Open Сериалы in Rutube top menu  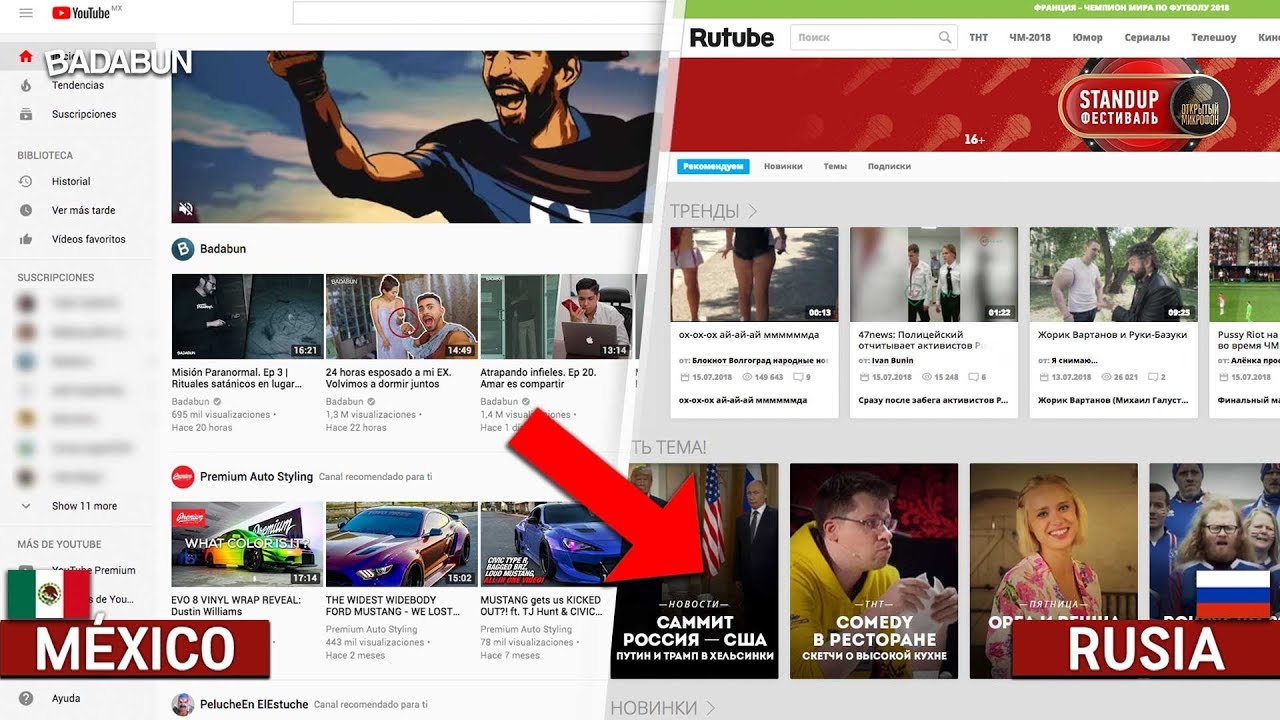click(1147, 38)
